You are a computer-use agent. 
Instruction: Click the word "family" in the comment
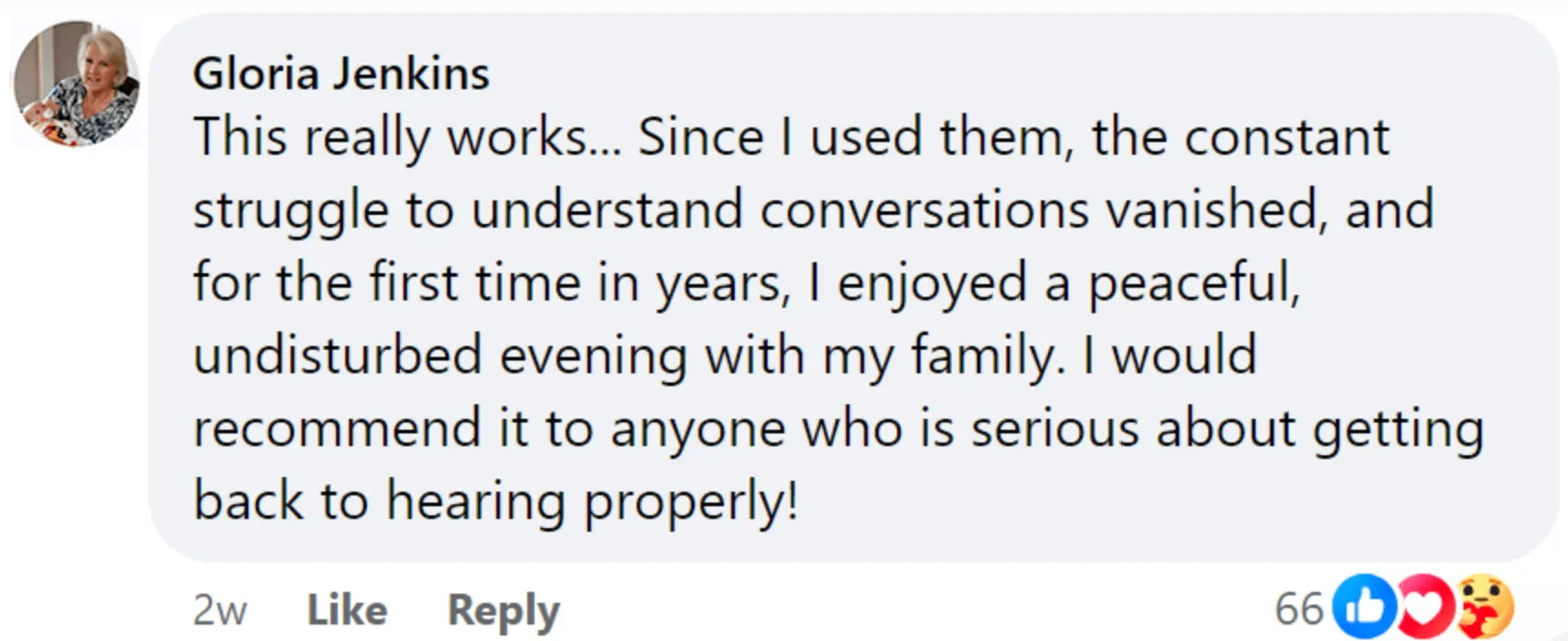pyautogui.click(x=987, y=356)
